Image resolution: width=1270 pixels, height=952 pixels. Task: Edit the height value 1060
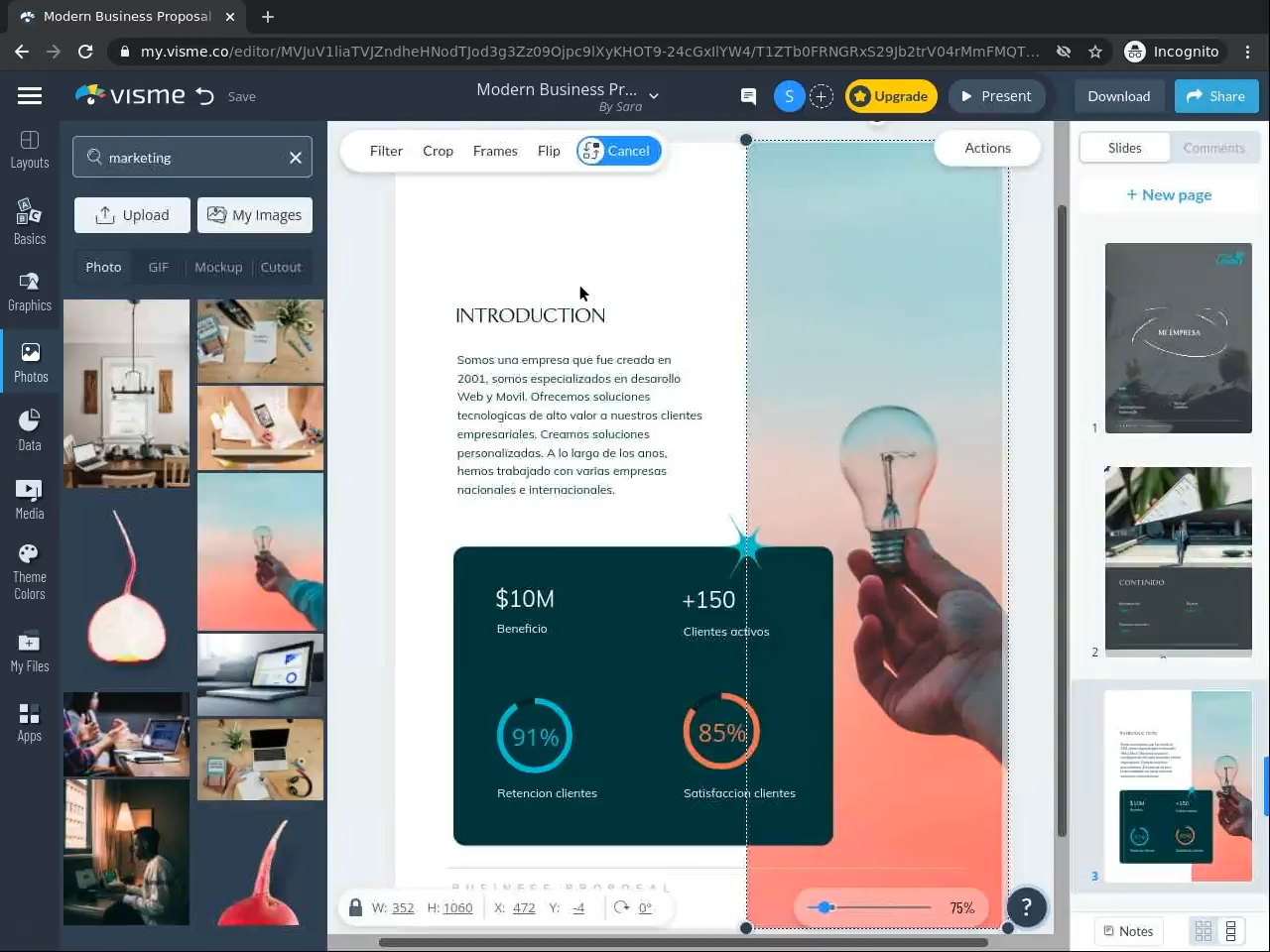point(457,907)
